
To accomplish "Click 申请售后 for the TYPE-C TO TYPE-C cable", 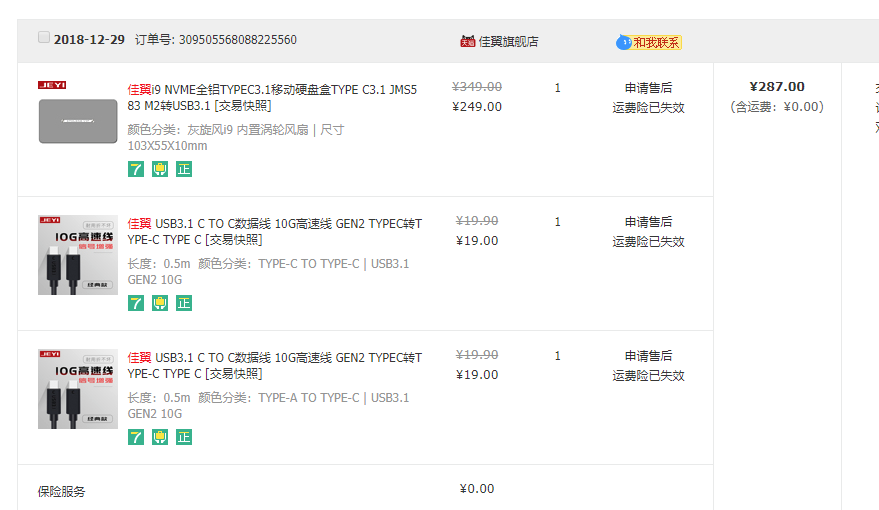I will (x=649, y=222).
